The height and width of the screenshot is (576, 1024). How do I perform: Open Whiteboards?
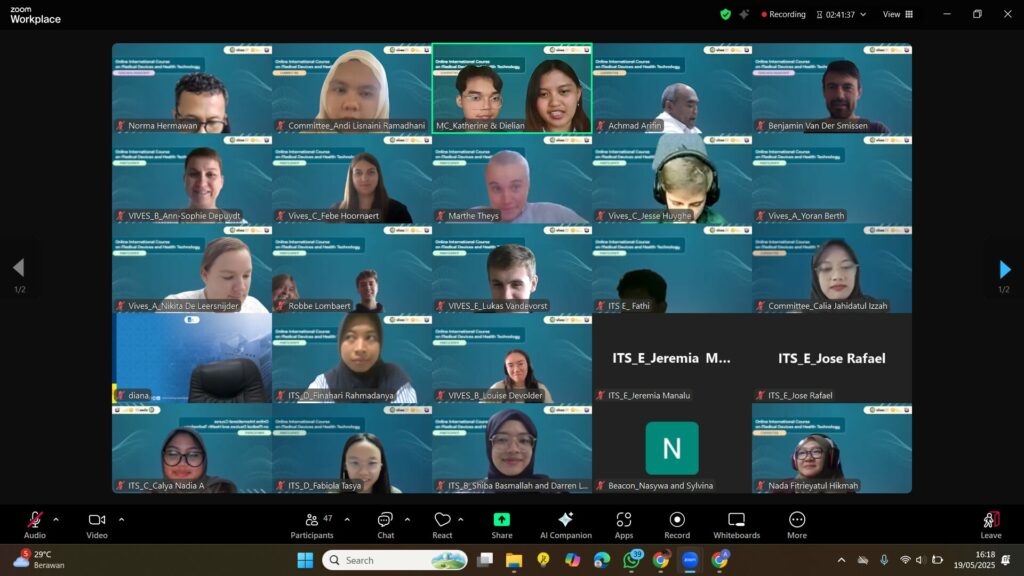(736, 524)
